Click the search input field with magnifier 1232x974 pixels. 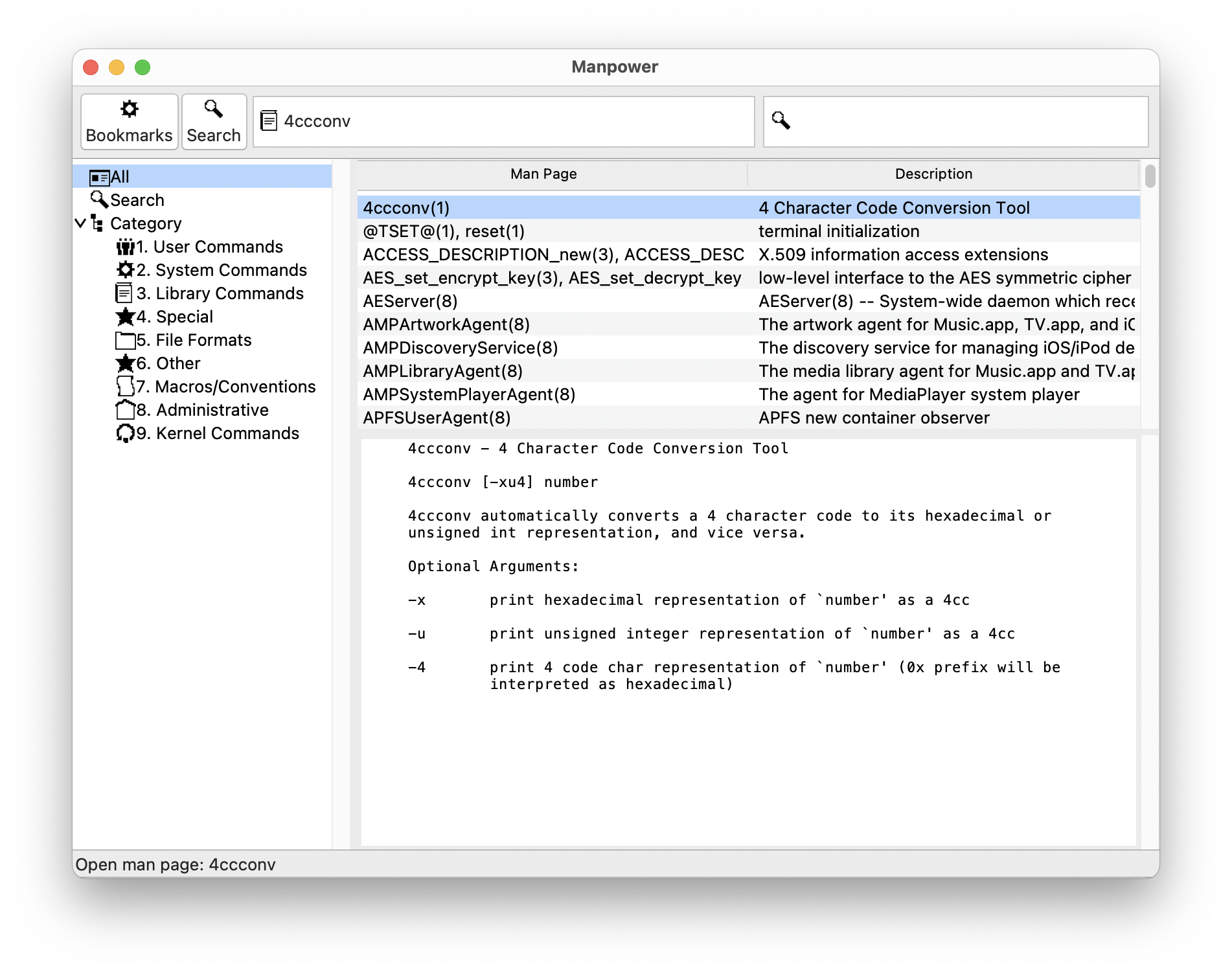[965, 122]
